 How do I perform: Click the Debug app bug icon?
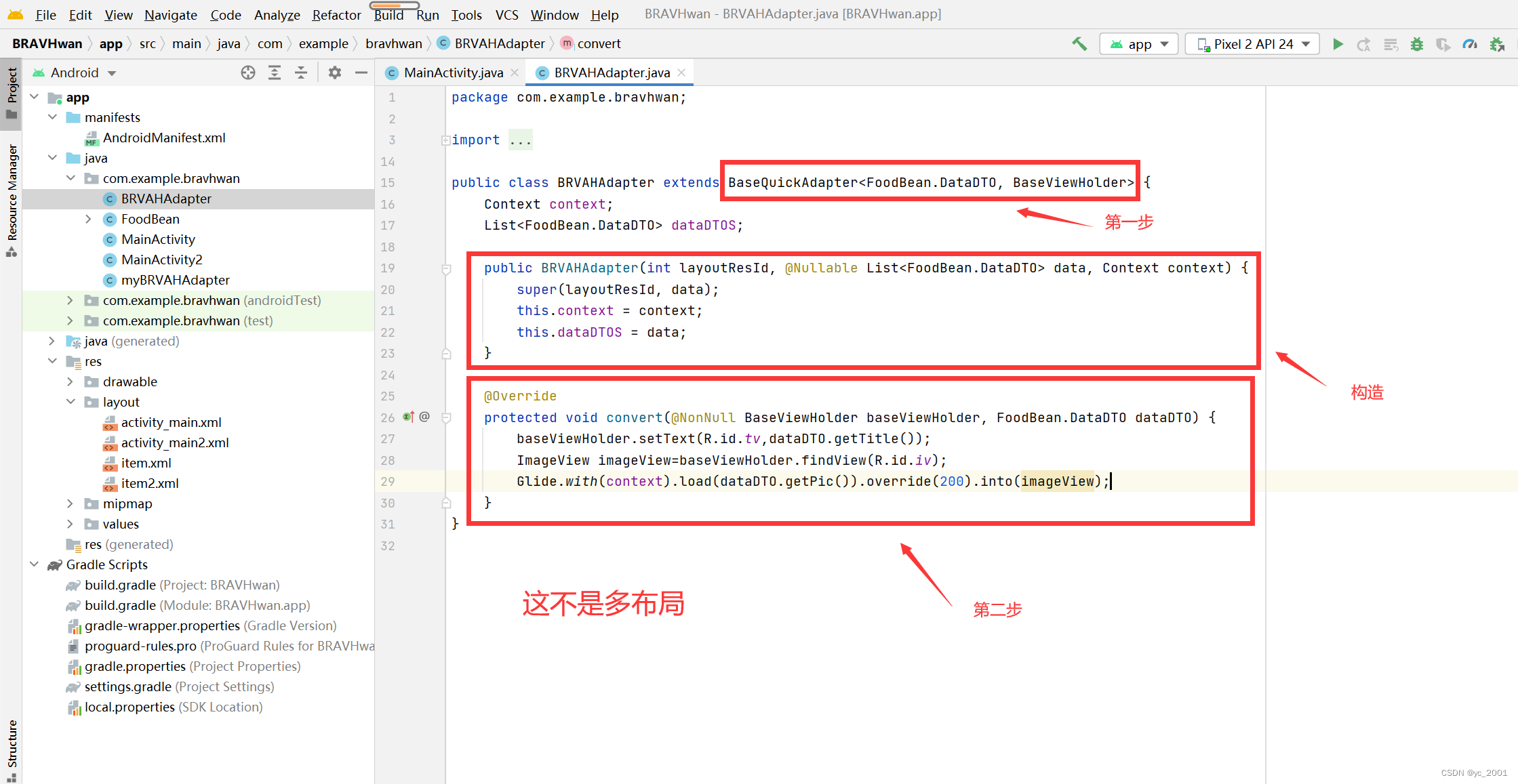[1417, 45]
